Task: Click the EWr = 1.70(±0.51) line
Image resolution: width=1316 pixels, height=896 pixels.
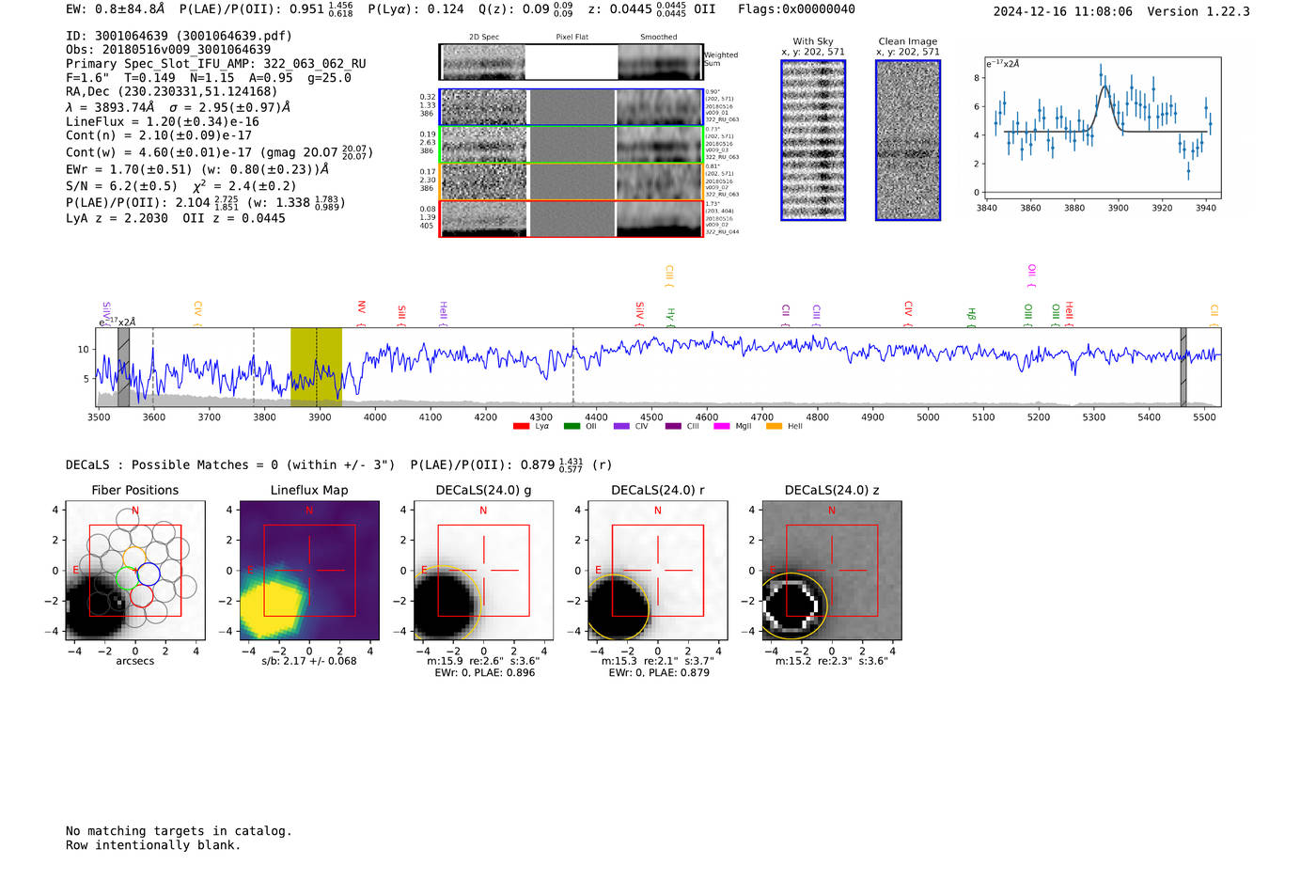Action: tap(197, 169)
